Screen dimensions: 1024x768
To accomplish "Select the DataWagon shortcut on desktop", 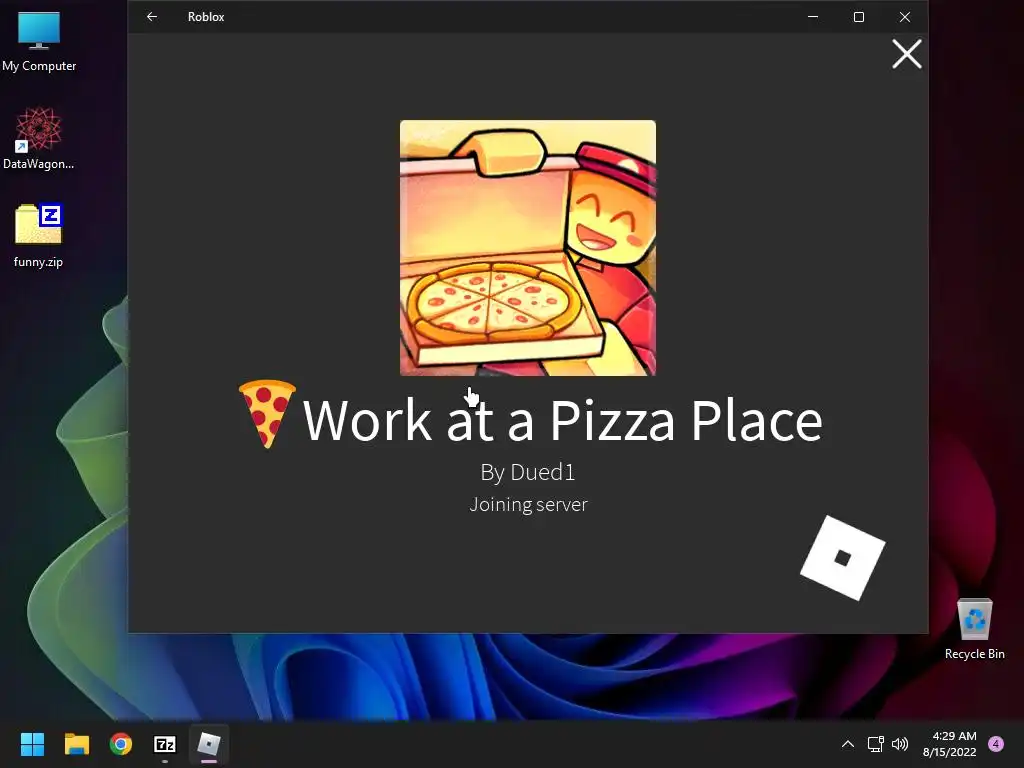I will (x=39, y=139).
